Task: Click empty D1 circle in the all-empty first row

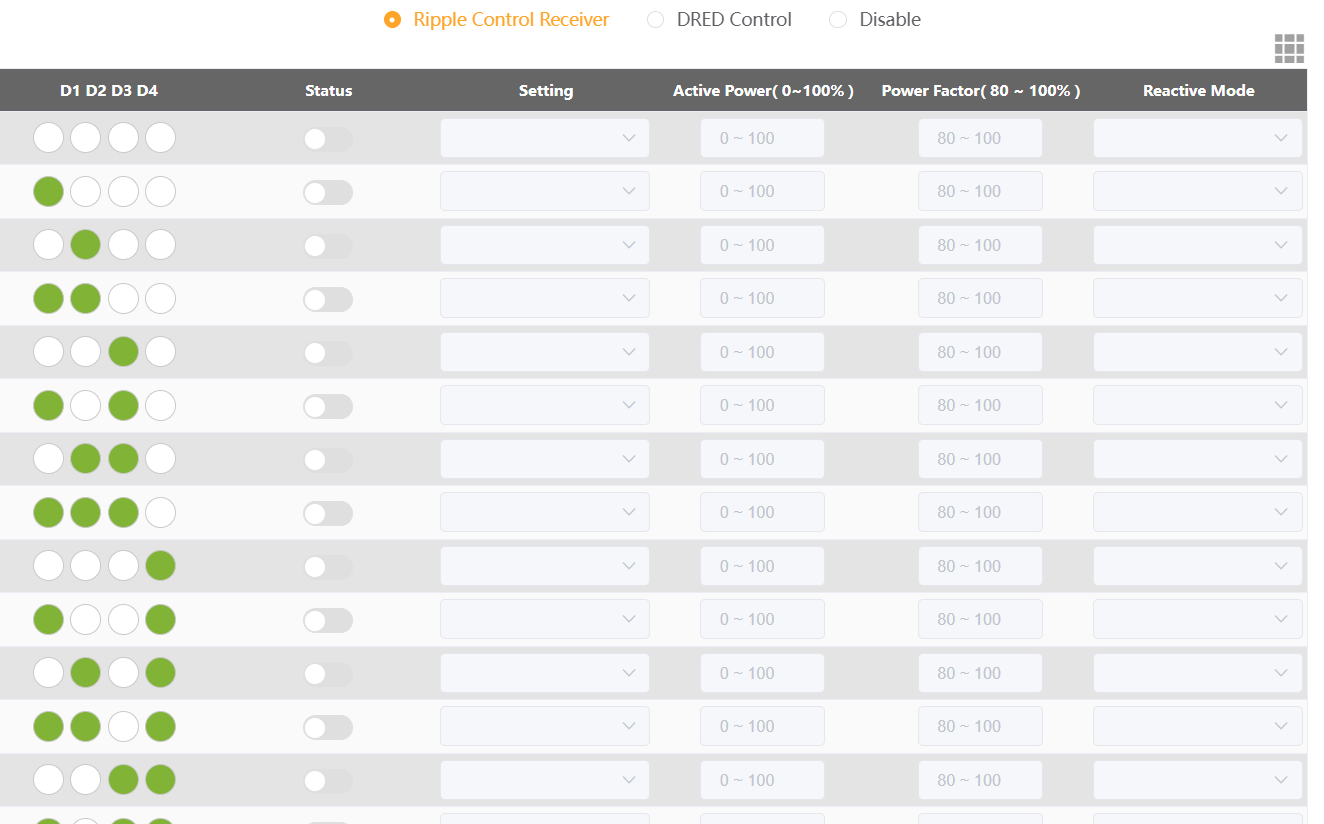Action: [48, 138]
